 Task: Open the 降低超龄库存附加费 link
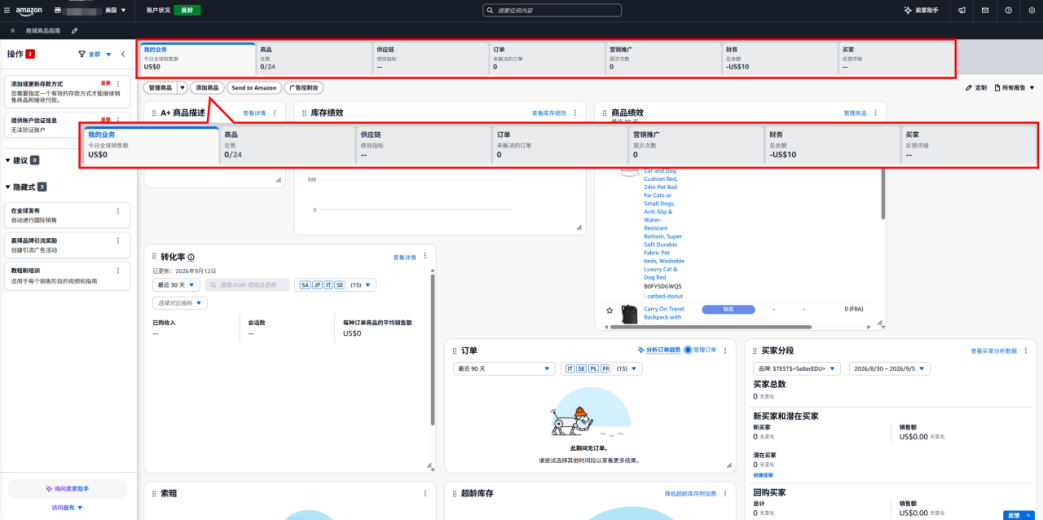[690, 493]
